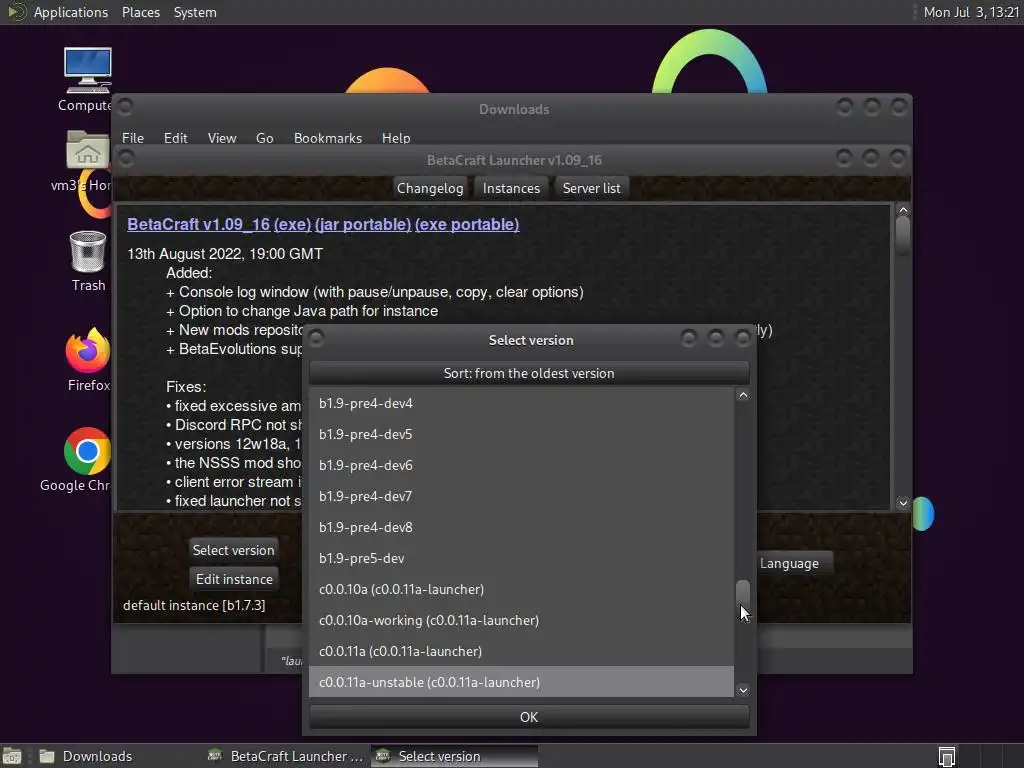Launch Google Chrome from the desktop

(87, 460)
